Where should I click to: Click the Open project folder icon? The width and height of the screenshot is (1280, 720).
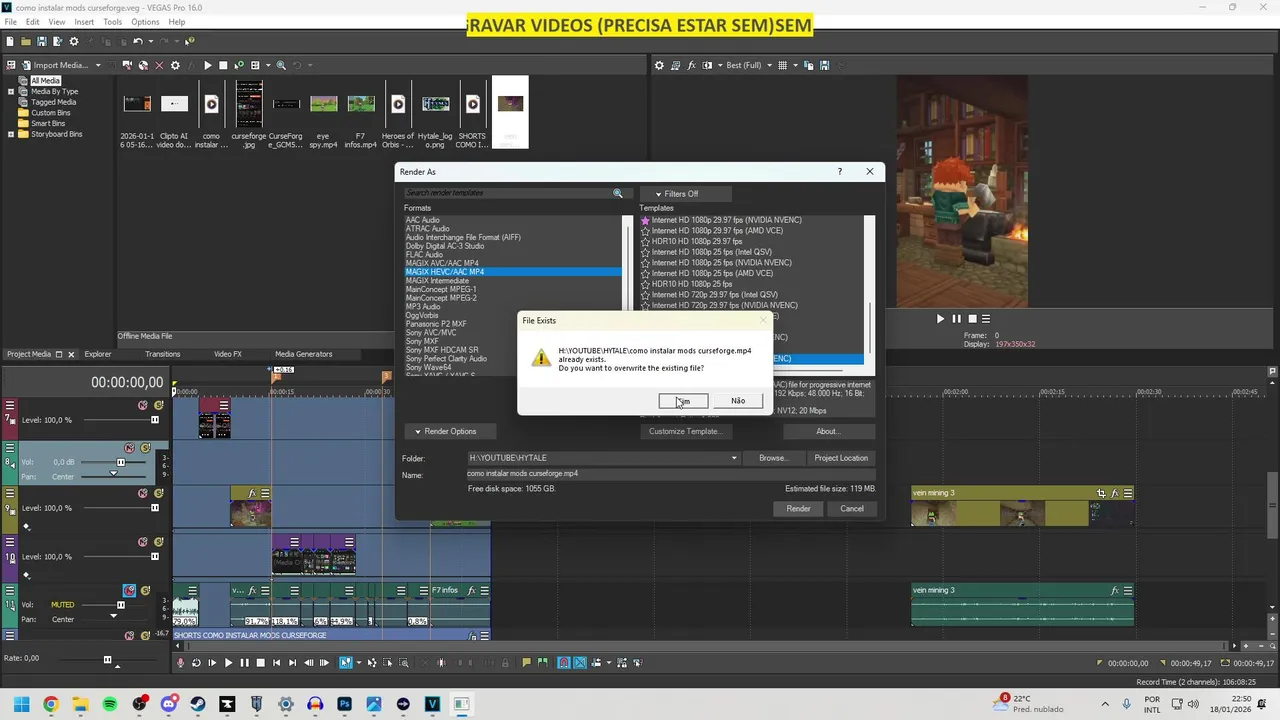point(26,41)
